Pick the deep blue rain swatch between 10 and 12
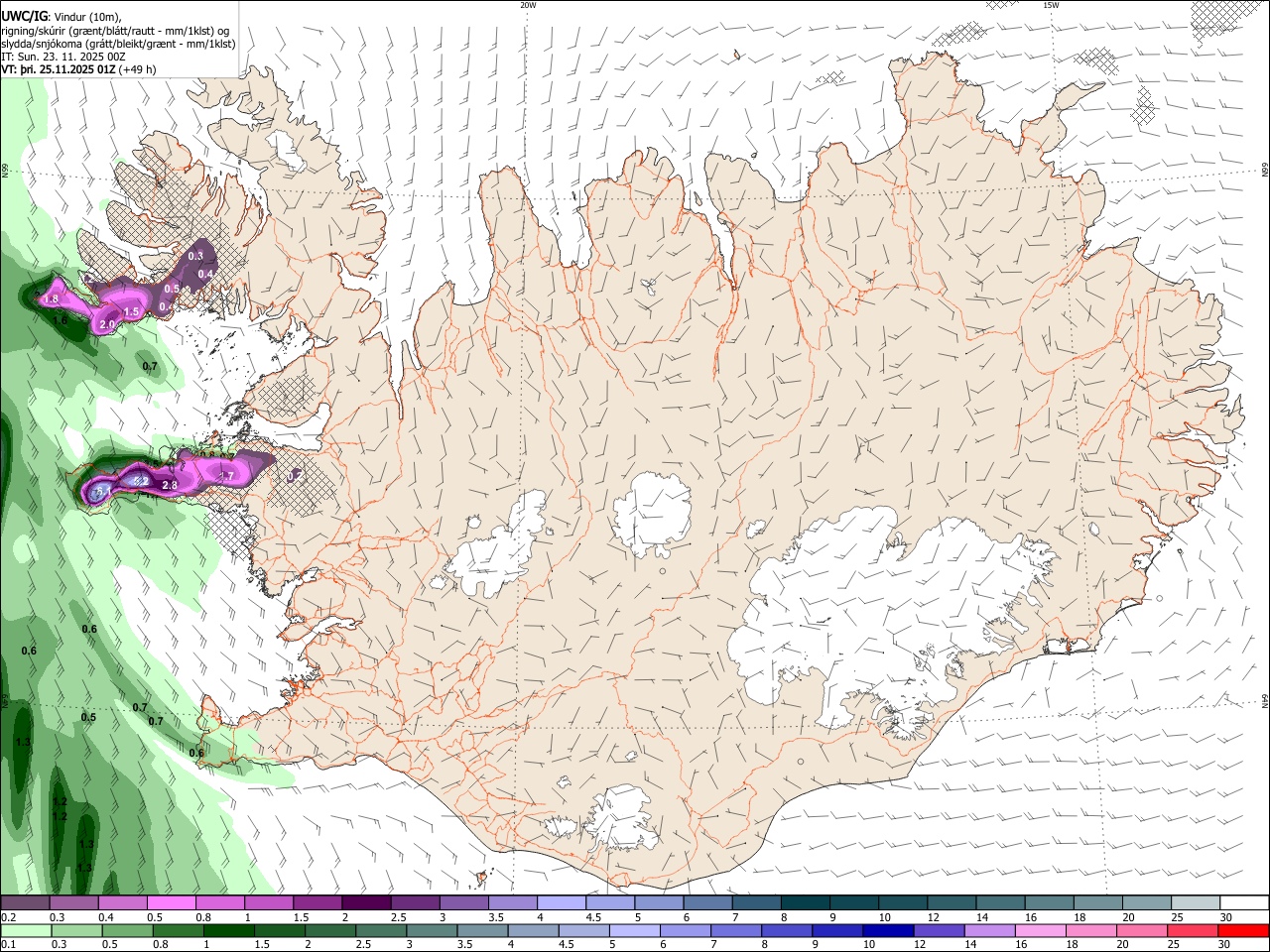The height and width of the screenshot is (952, 1270). pos(889,931)
